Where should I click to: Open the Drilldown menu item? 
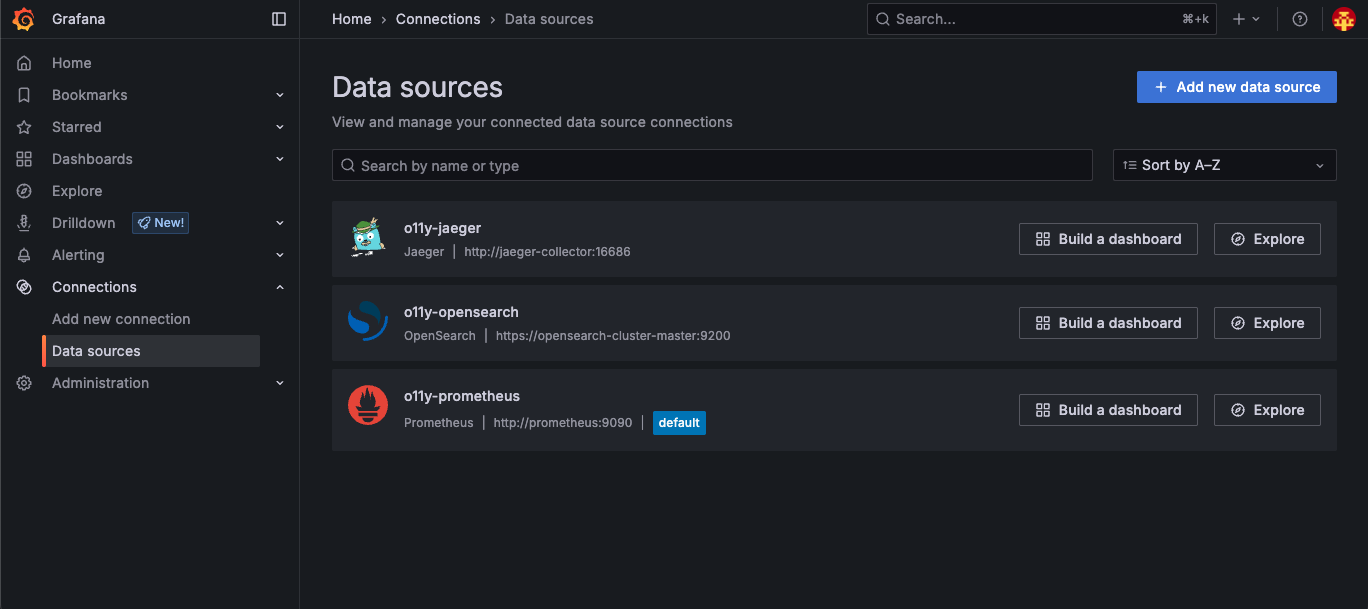[84, 223]
